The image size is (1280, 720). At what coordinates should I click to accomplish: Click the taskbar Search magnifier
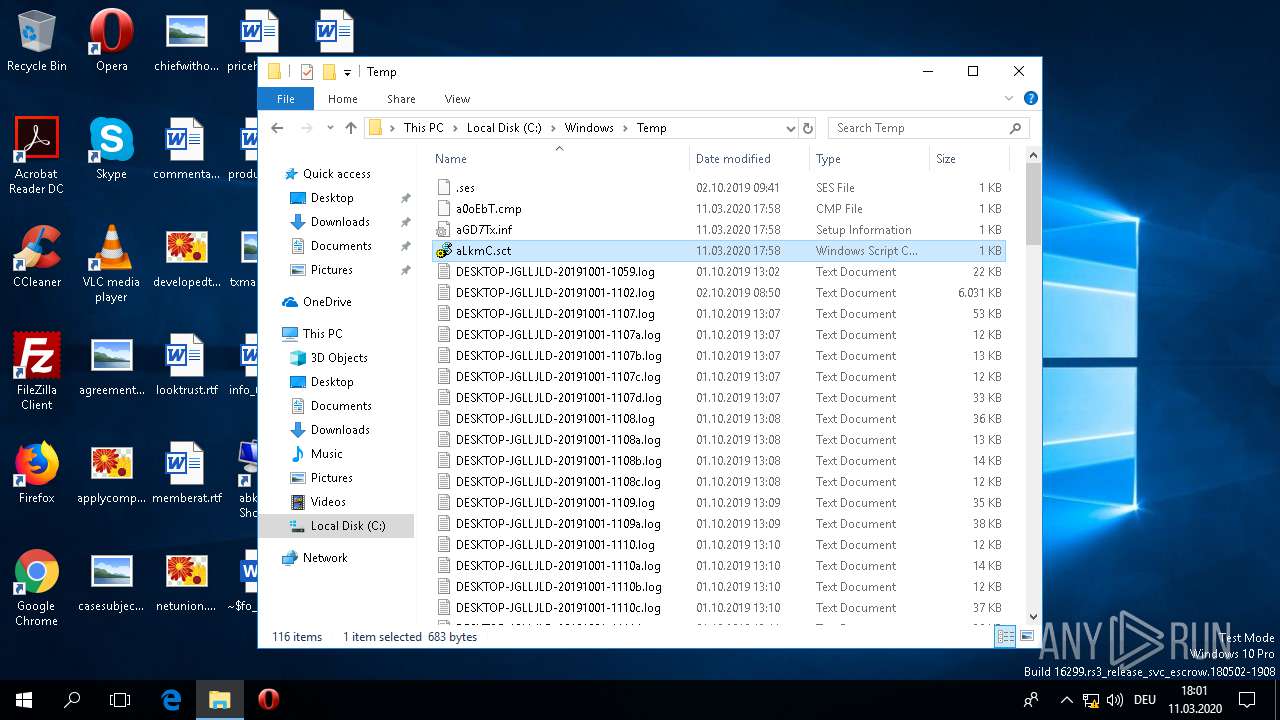tap(72, 700)
